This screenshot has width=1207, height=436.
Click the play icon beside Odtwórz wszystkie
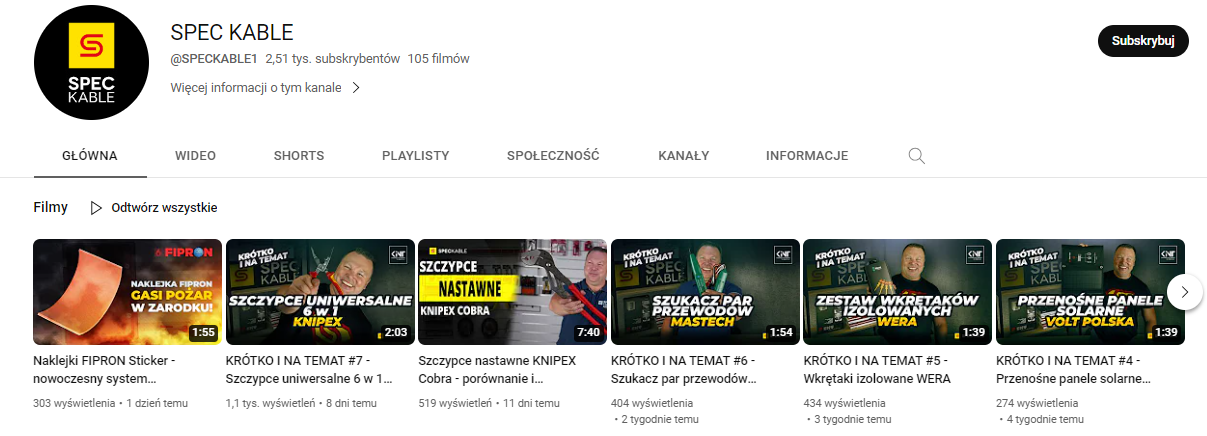[x=96, y=208]
